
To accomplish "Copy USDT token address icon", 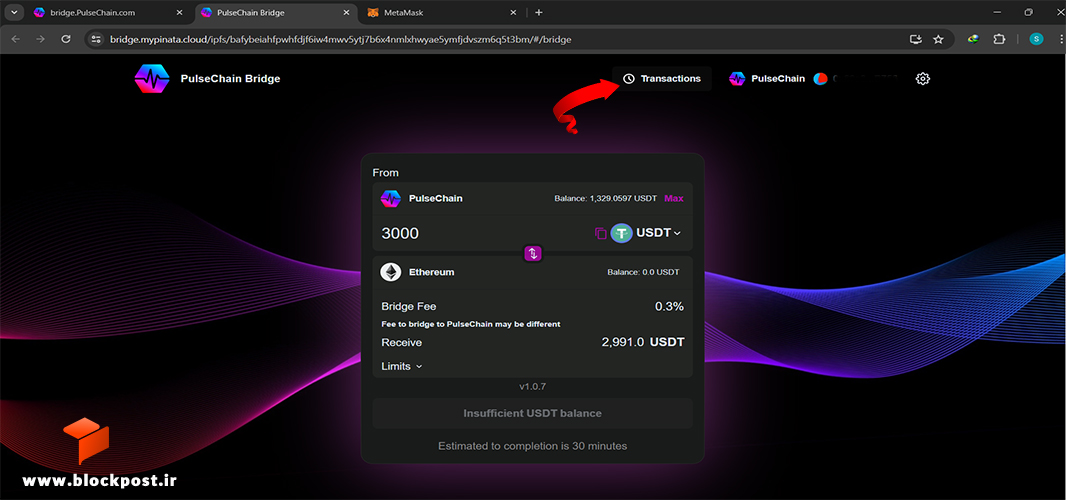I will point(600,233).
